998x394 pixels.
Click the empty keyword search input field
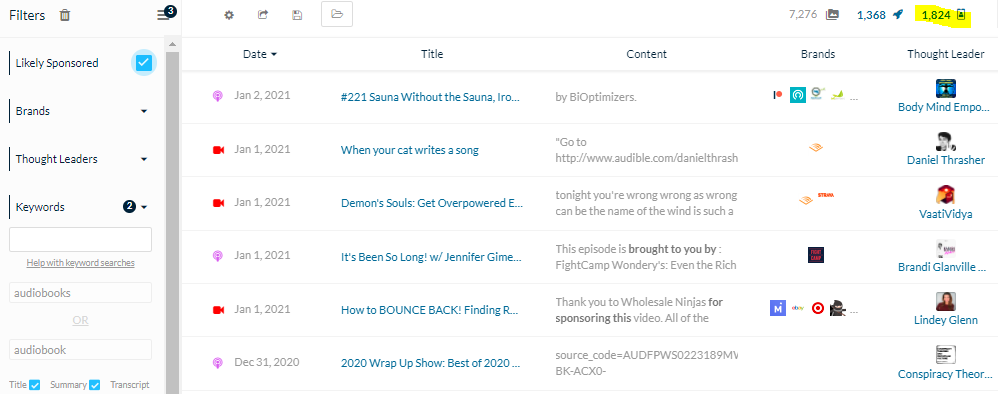point(80,239)
